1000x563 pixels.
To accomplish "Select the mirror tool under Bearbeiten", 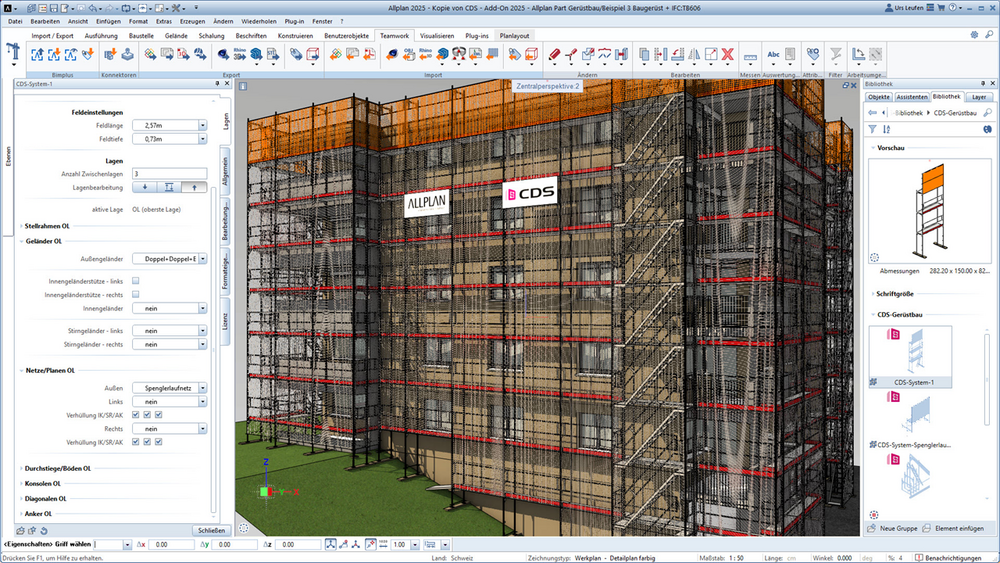I will coord(694,55).
